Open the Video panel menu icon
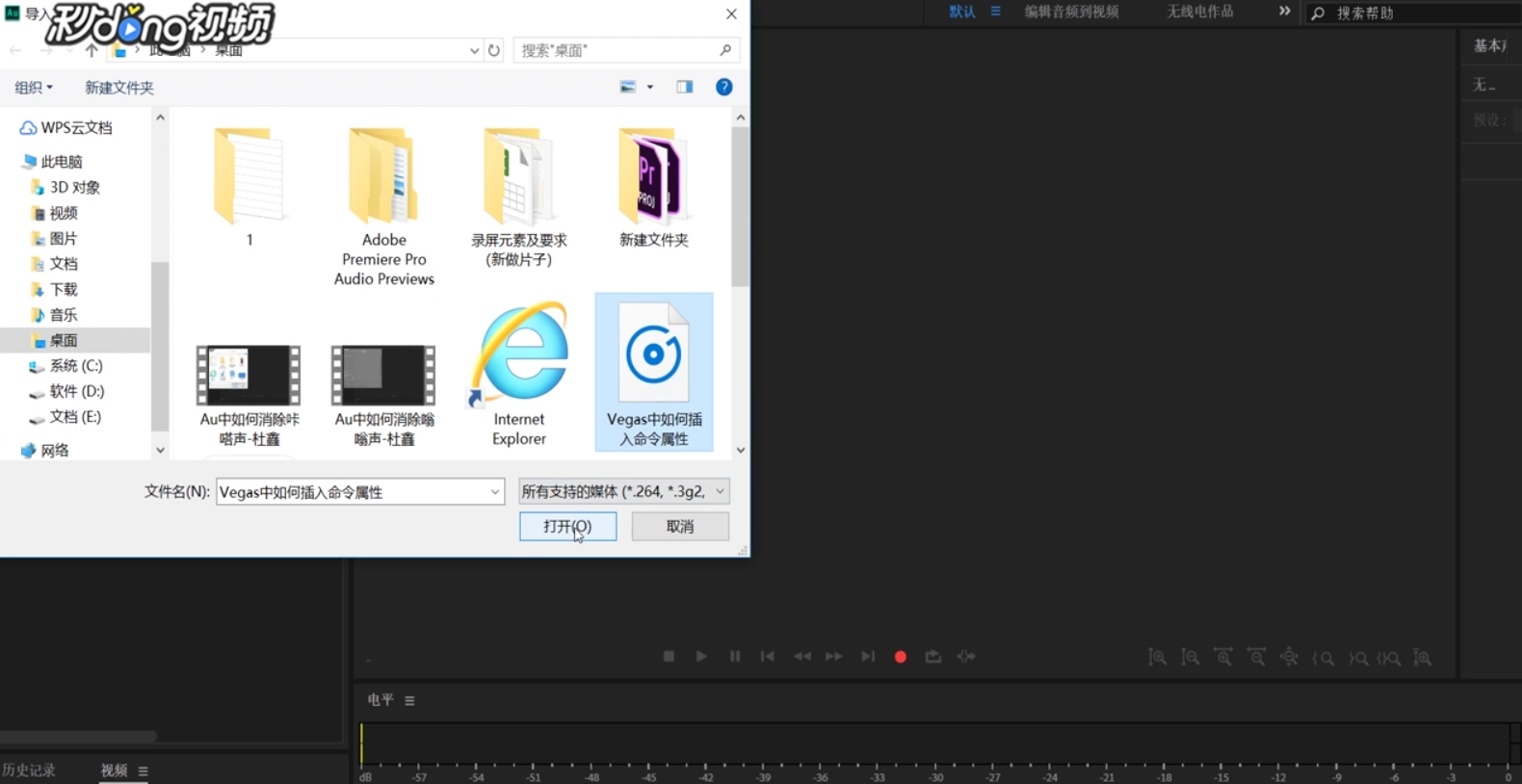This screenshot has width=1522, height=784. (x=144, y=771)
